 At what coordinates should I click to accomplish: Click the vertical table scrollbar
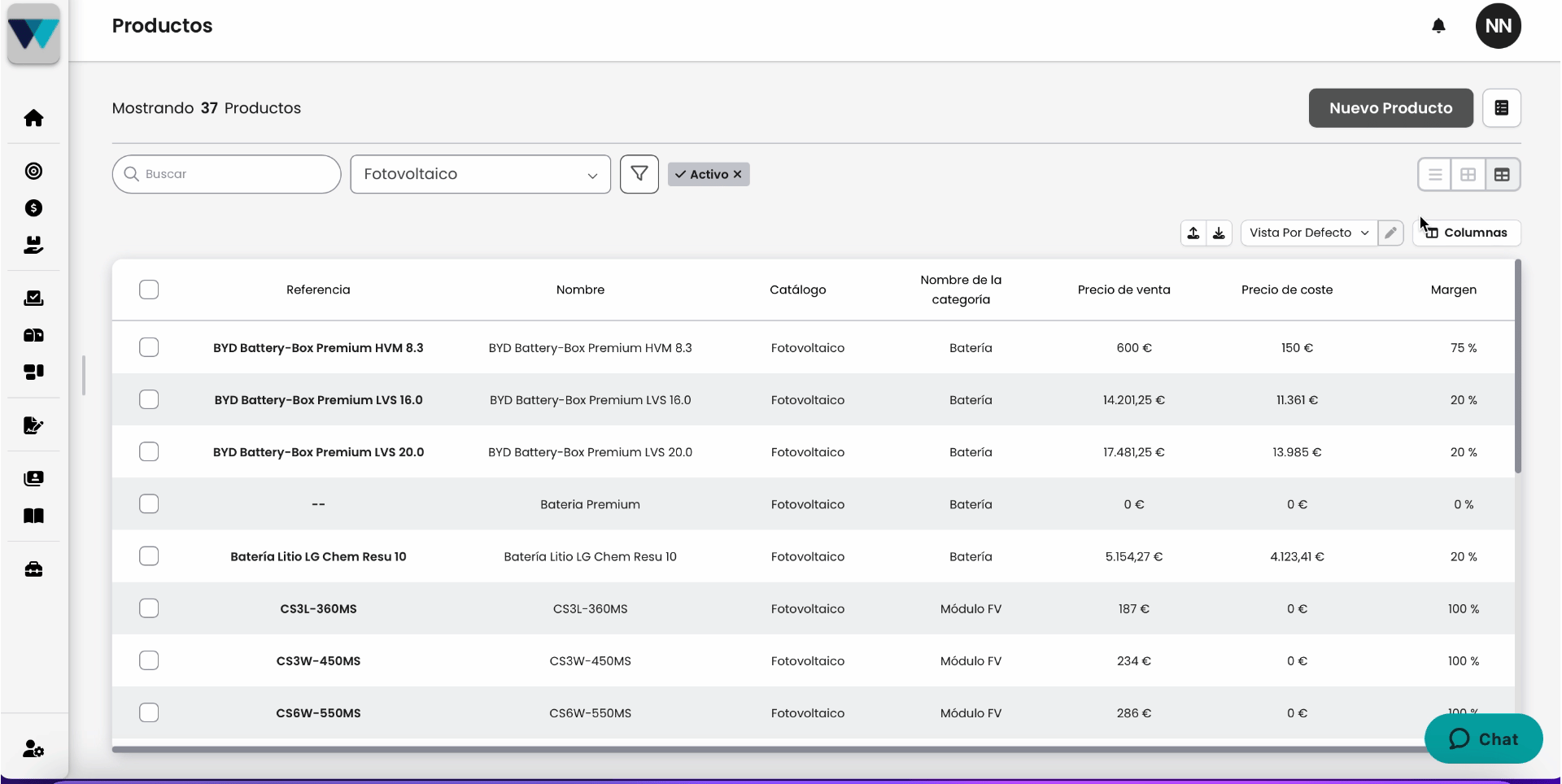coord(1518,366)
